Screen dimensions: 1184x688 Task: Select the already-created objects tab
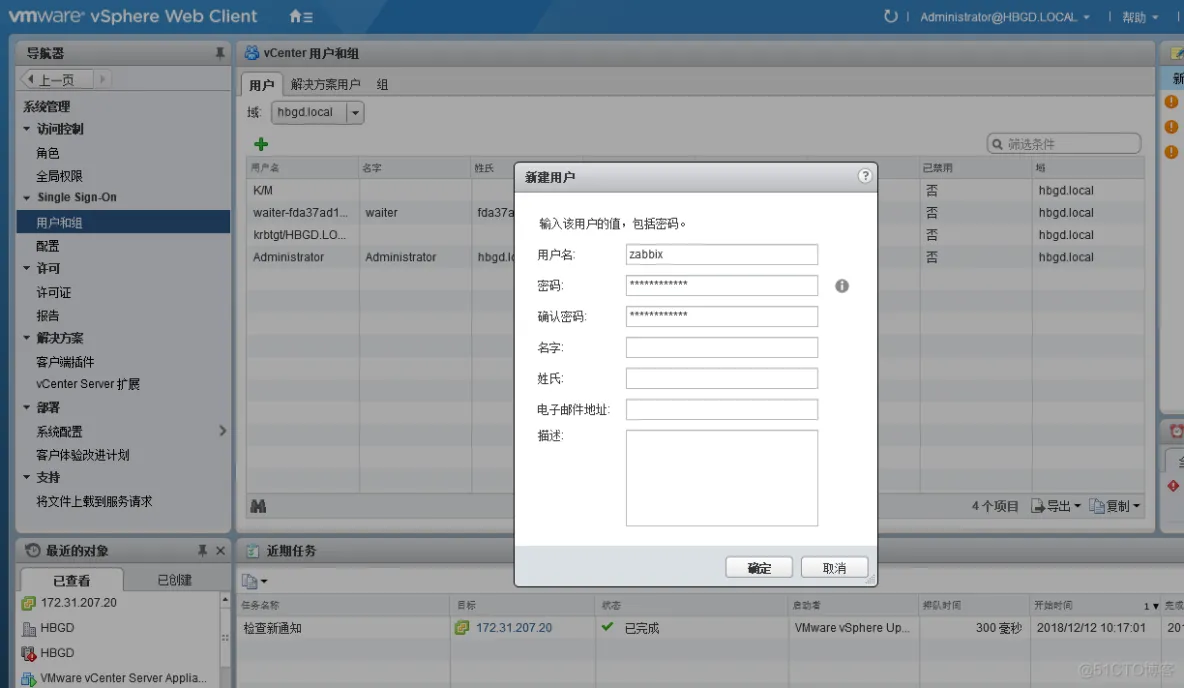coord(174,580)
